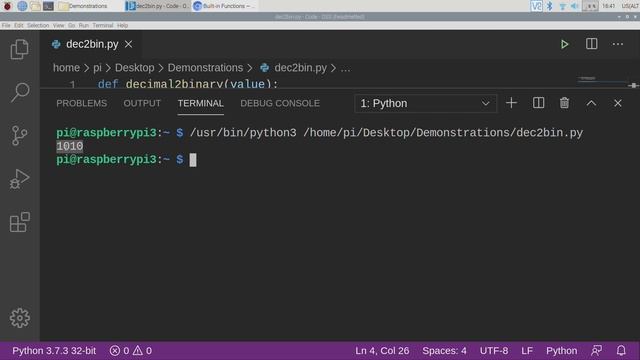The image size is (640, 360).
Task: Click the '1010' output in terminal
Action: coord(70,146)
